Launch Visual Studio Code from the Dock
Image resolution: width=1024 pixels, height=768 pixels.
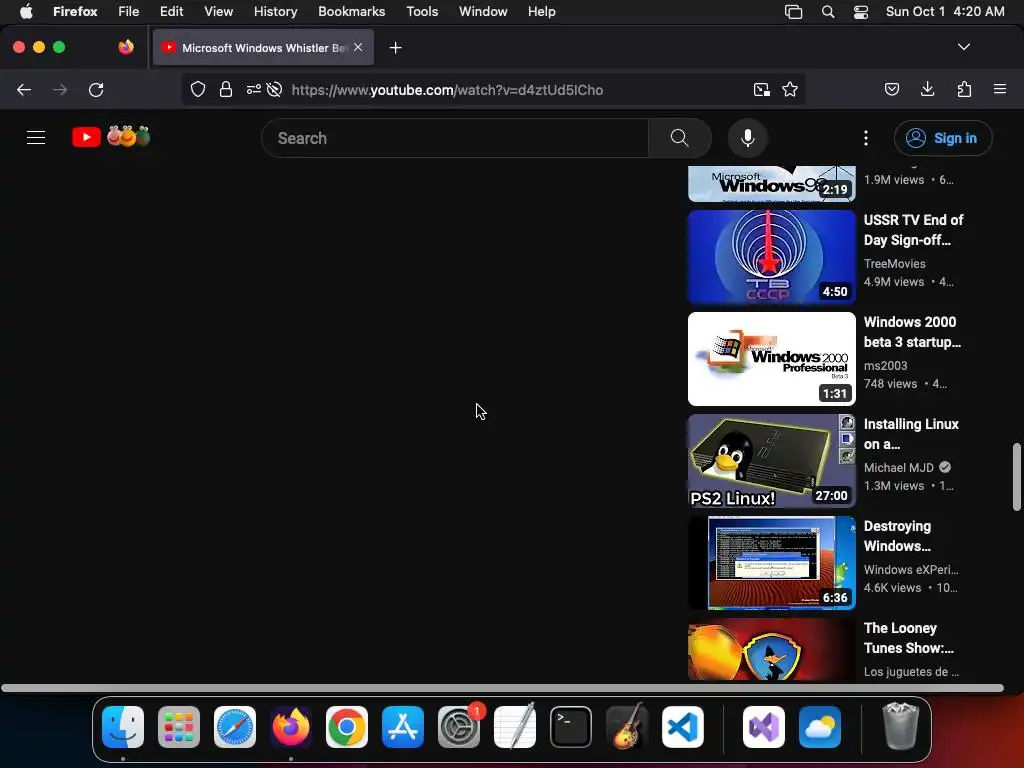pos(683,727)
